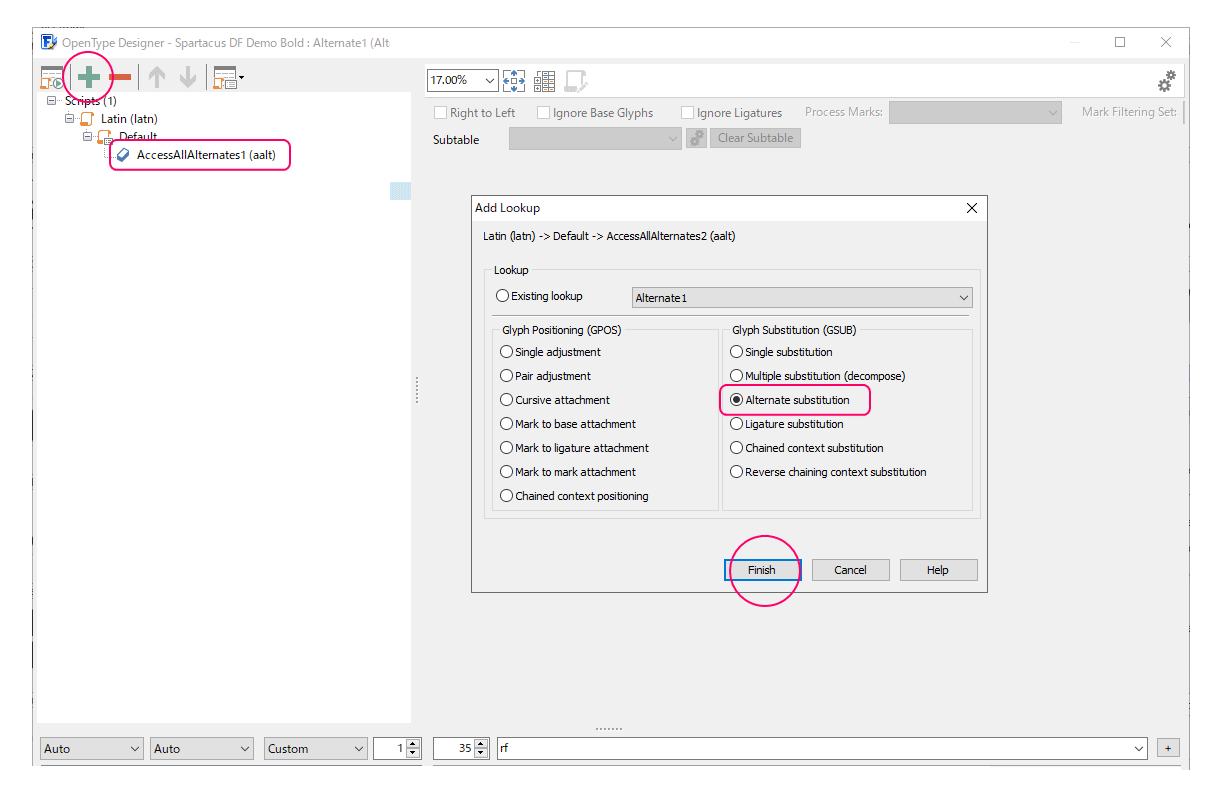Click the glyph grid icon beside zoom
The image size is (1220, 800).
click(544, 80)
